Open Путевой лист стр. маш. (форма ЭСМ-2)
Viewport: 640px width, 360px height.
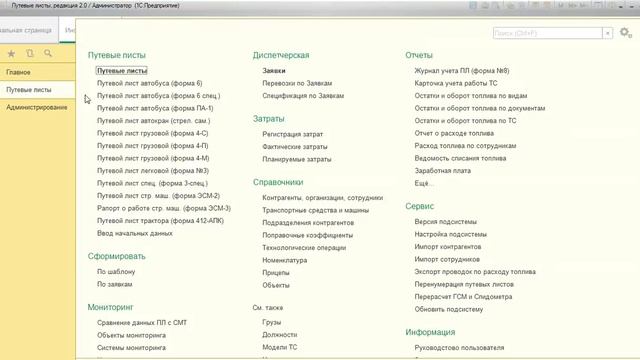[x=158, y=196]
